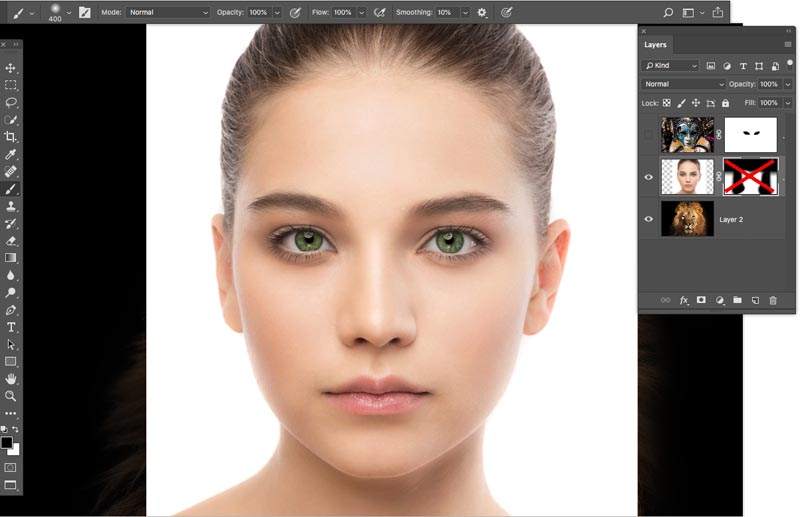The image size is (800, 517).
Task: Select the Gradient tool
Action: (10, 258)
